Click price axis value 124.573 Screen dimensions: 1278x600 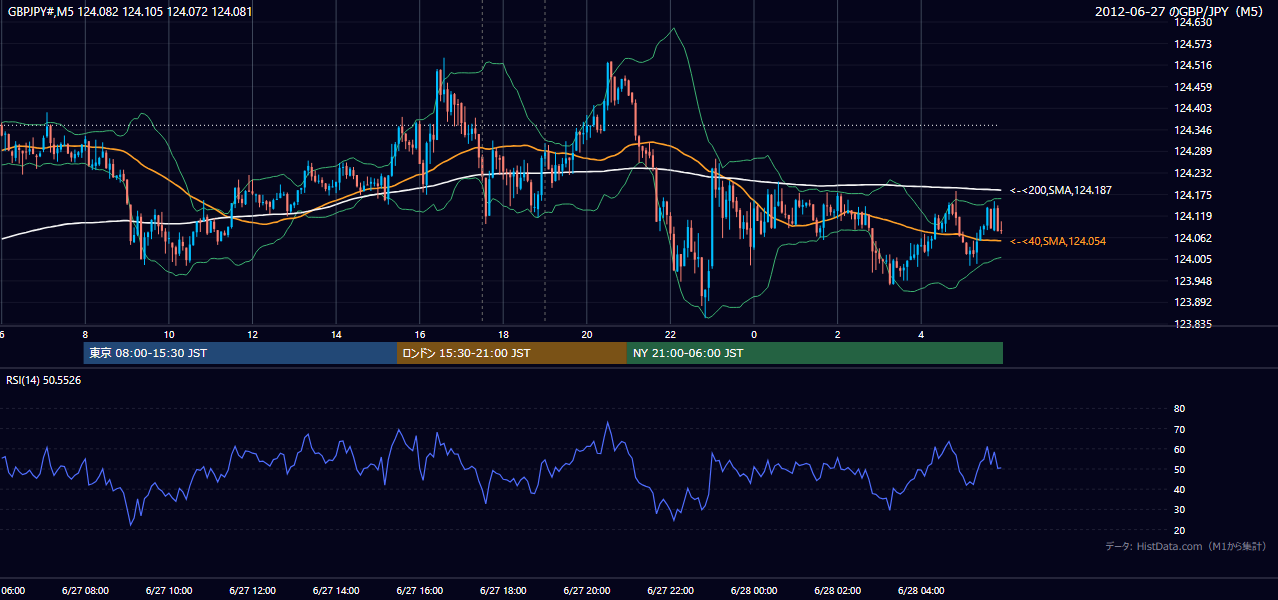(1192, 44)
